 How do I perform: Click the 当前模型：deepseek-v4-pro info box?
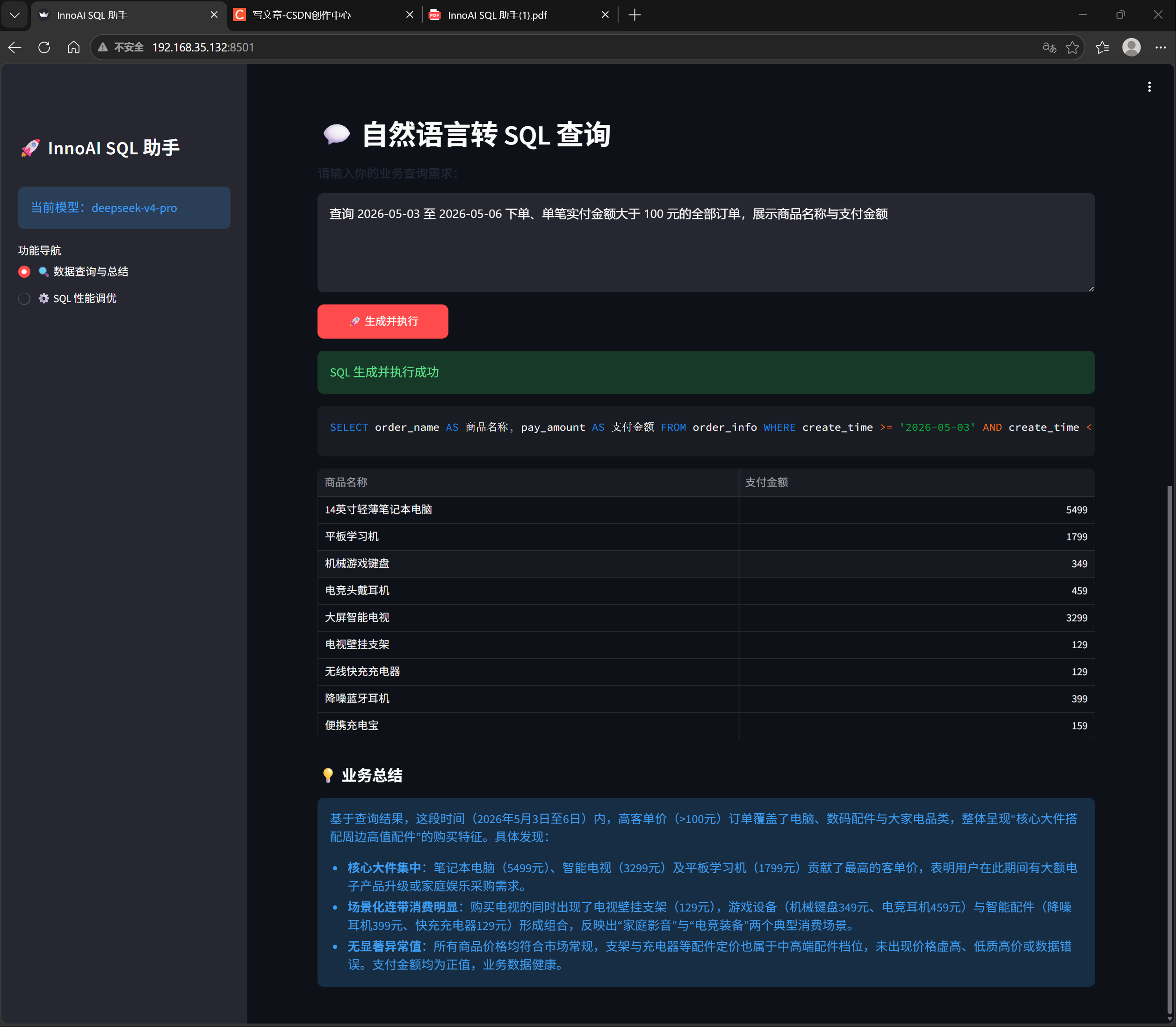tap(124, 208)
